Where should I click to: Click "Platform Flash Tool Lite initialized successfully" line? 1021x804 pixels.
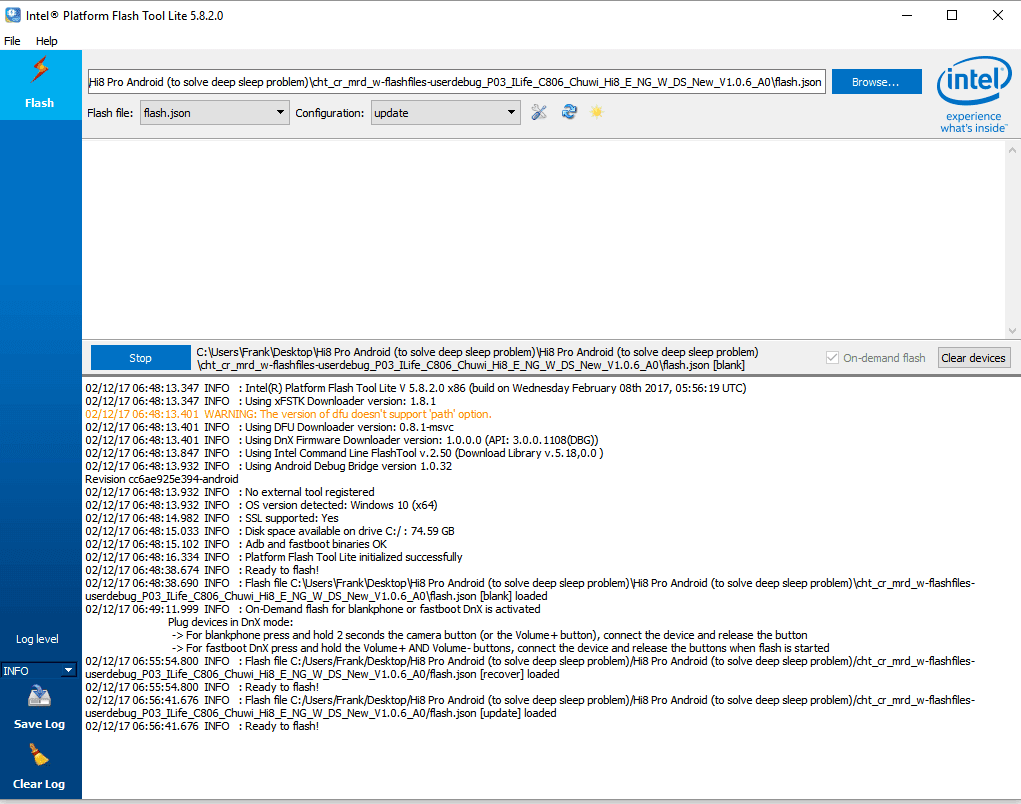[273, 557]
